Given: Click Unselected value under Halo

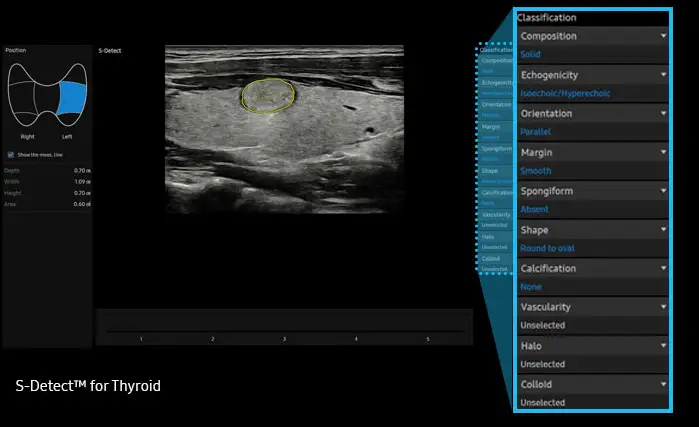Looking at the screenshot, I should click(543, 364).
